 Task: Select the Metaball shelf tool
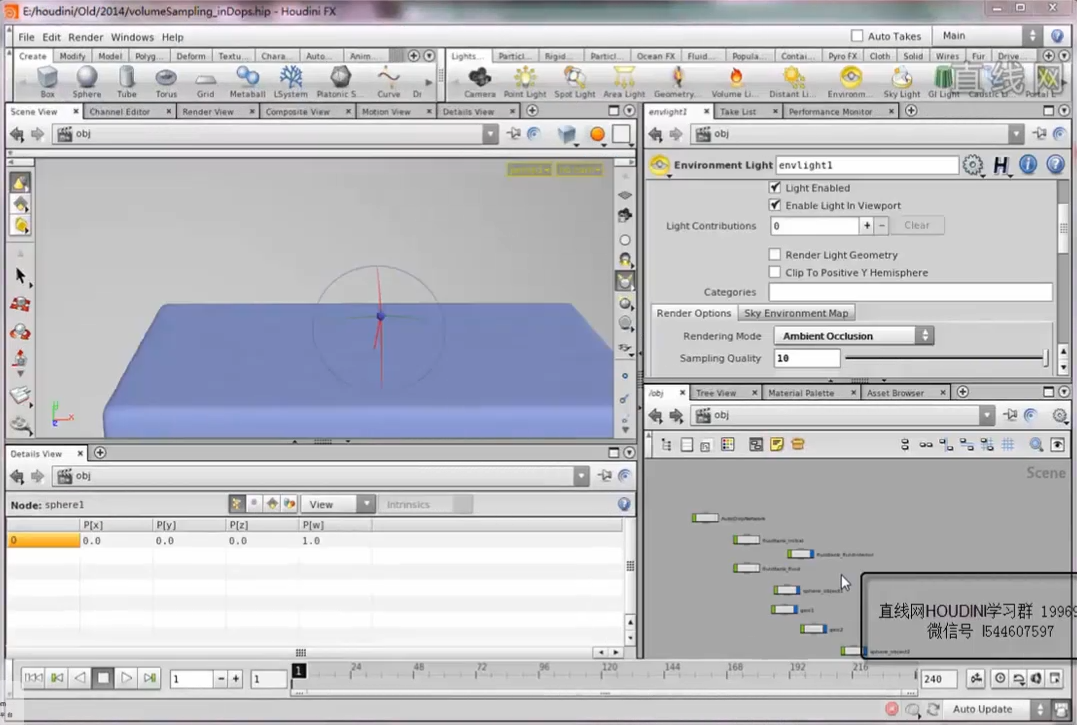tap(247, 82)
